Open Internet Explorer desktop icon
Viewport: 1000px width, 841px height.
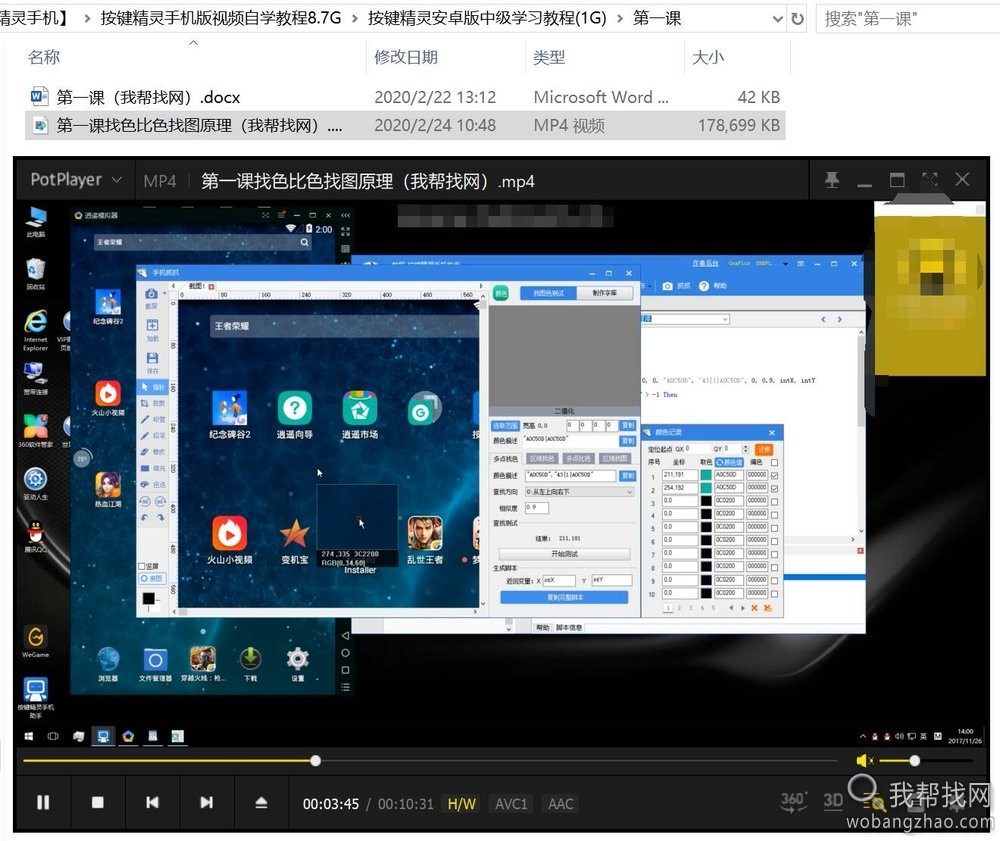36,330
